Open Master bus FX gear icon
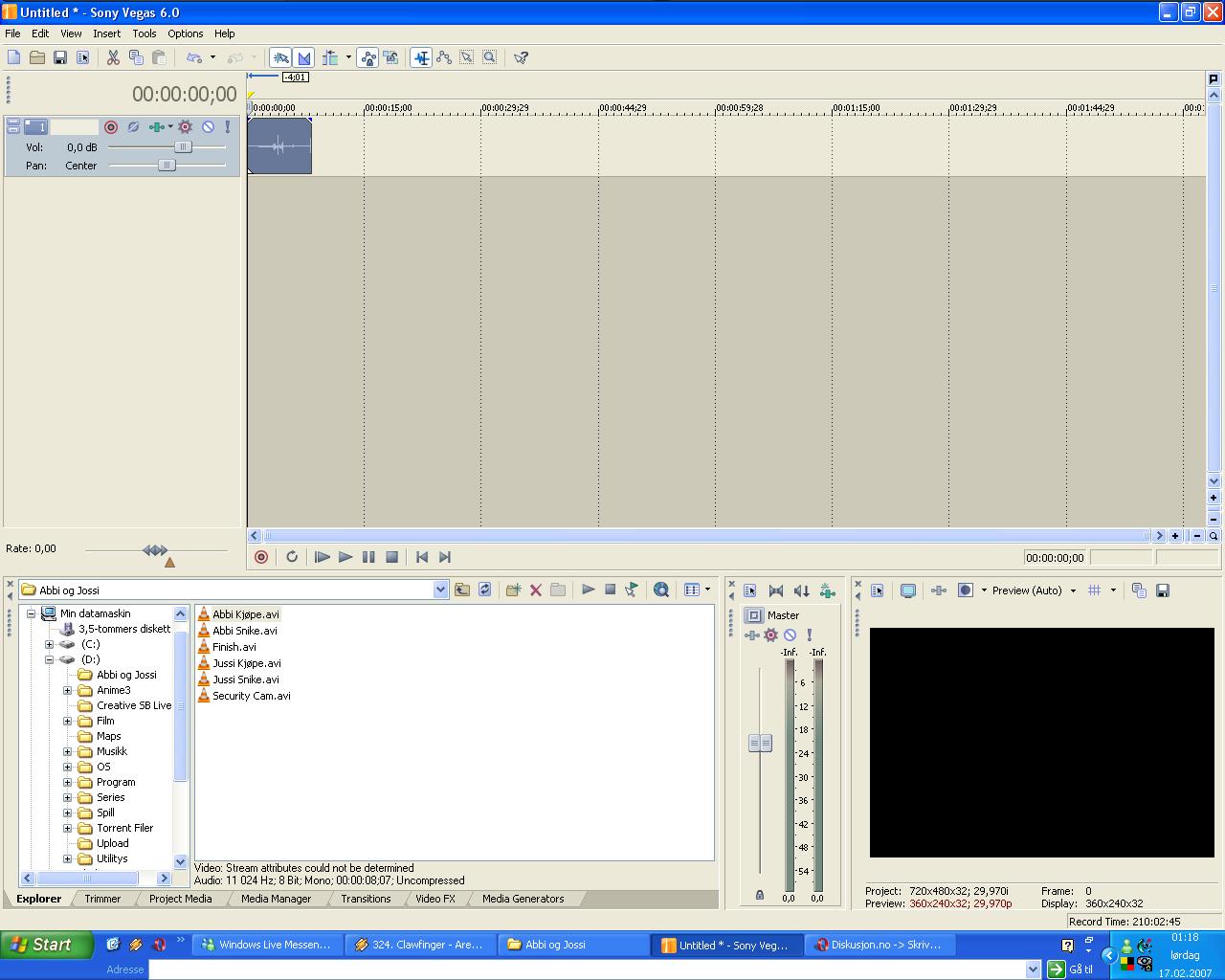 [x=771, y=635]
